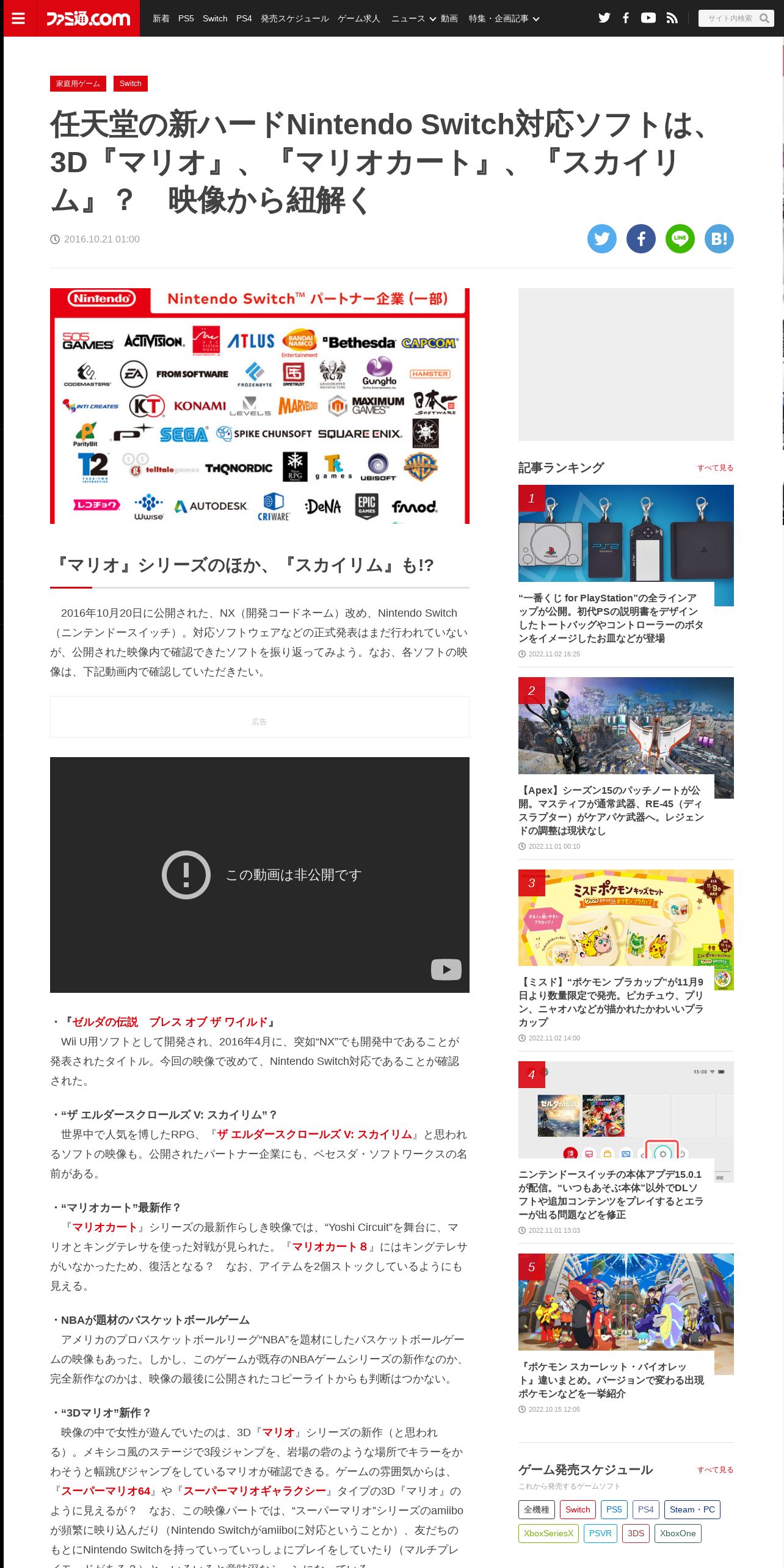
Task: Open Famitsu YouTube from header
Action: pyautogui.click(x=648, y=18)
